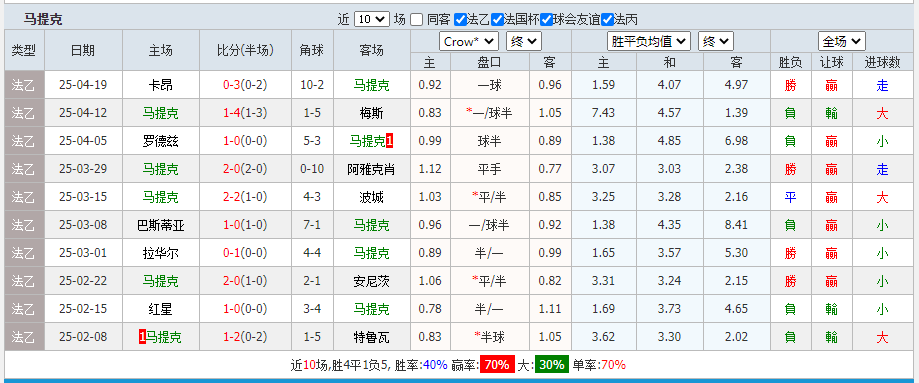919x383 pixels.
Task: Click handicap 一球 in the 25-04-19 row
Action: pos(489,85)
